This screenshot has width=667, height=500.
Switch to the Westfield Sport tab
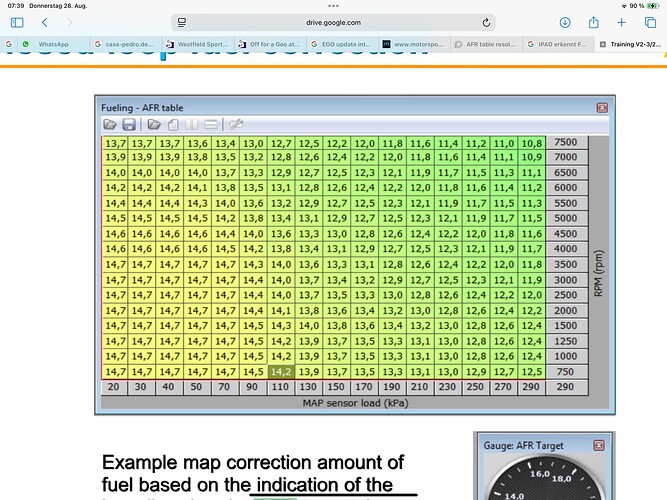click(198, 44)
